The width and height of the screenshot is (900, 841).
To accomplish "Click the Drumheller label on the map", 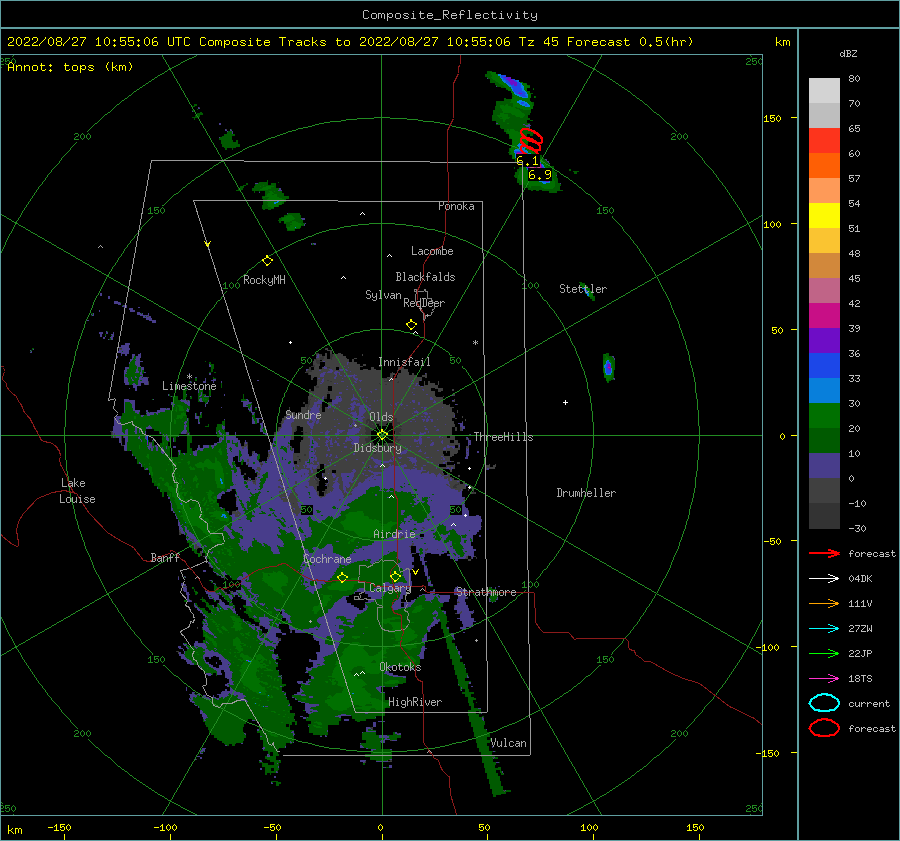I will [x=586, y=493].
